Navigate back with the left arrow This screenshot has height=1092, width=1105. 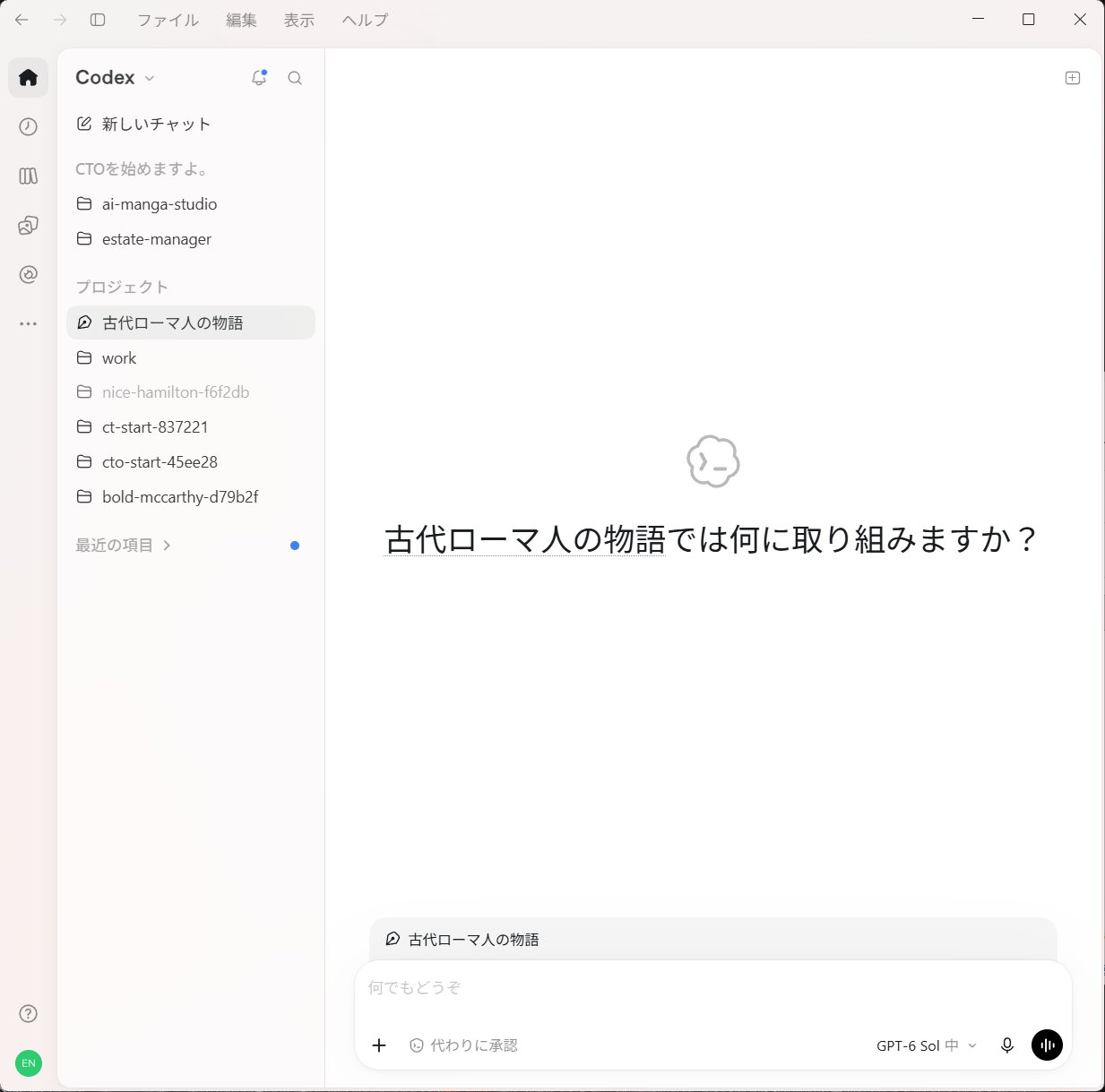(22, 20)
